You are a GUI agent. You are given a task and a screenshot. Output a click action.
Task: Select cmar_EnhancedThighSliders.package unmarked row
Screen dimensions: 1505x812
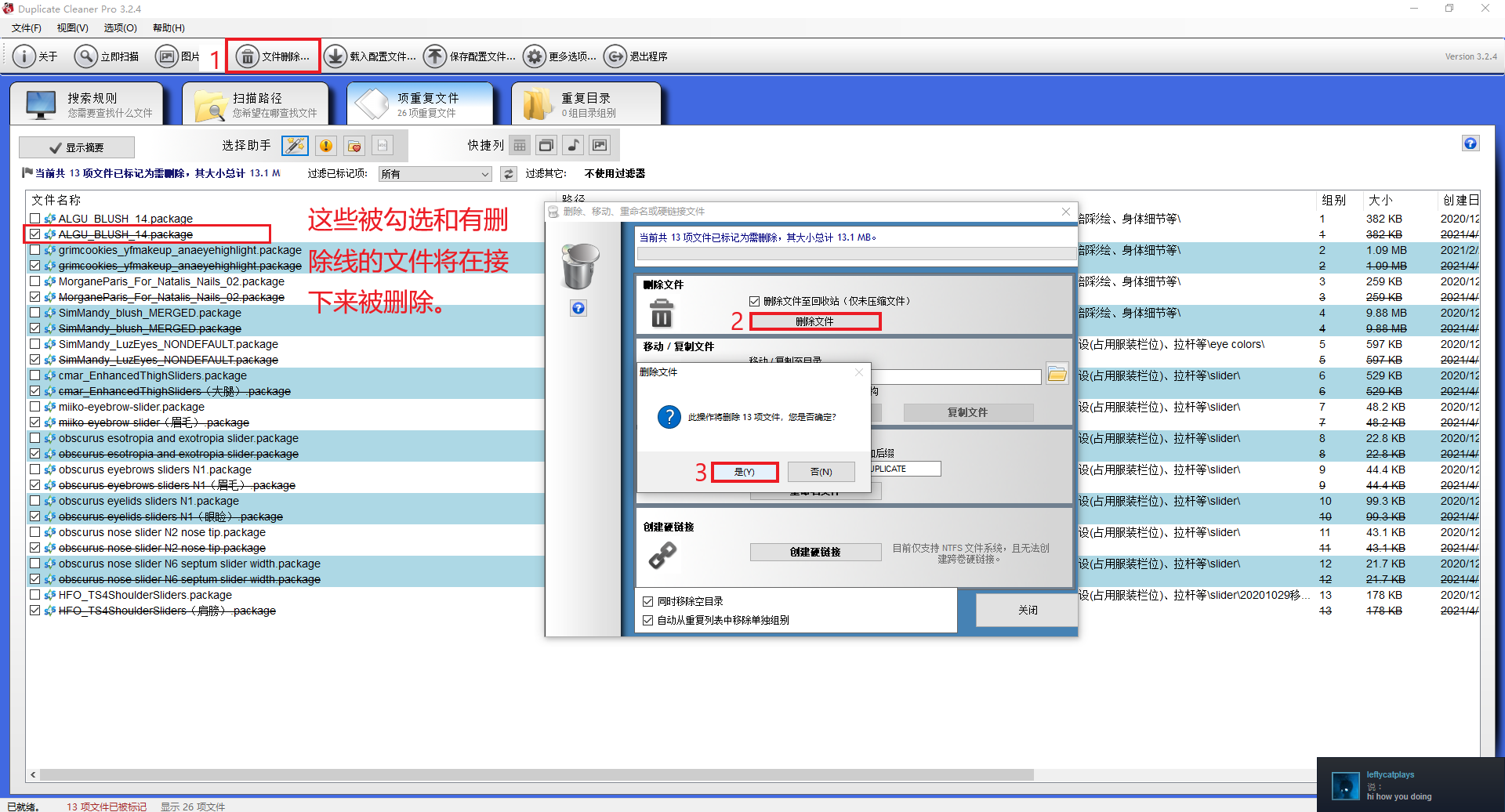(x=153, y=375)
